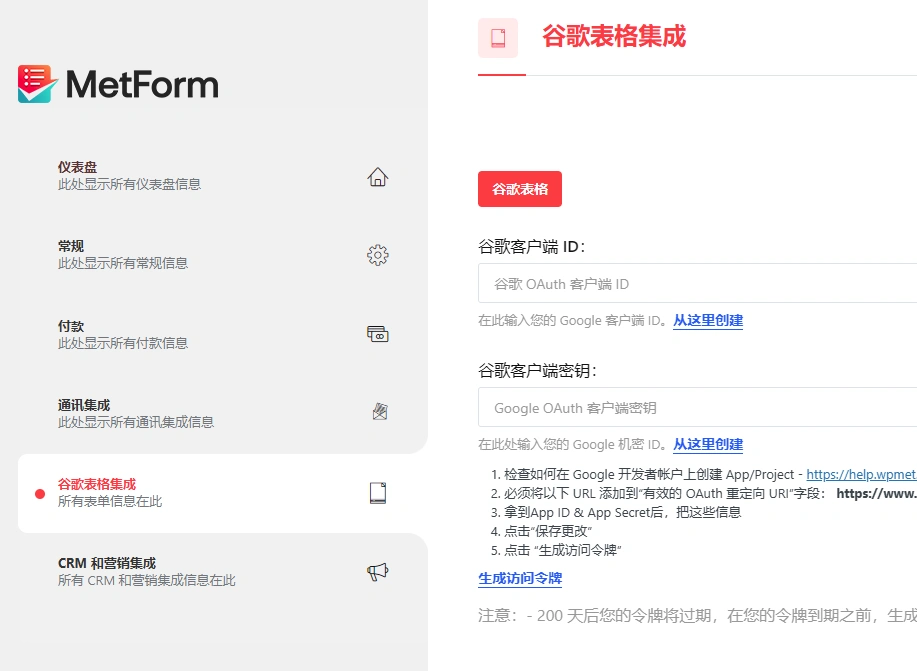Open 从这里创建 link under client secret
Screen dimensions: 917x671
point(707,444)
